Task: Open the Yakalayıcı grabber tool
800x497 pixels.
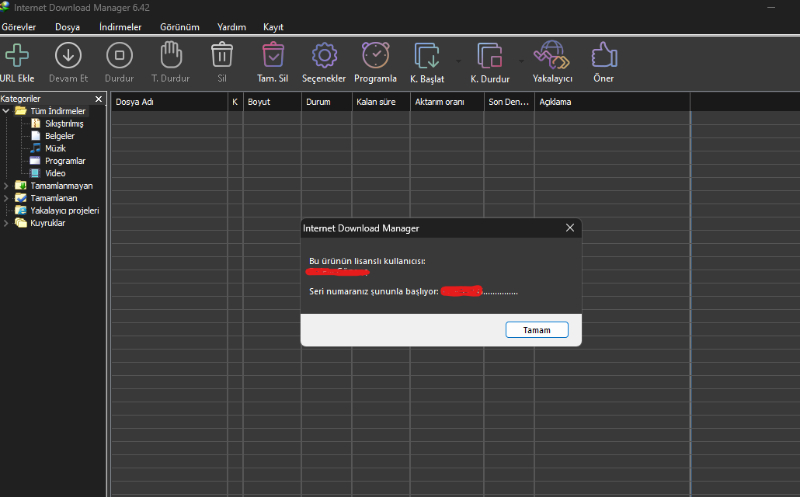Action: 551,55
